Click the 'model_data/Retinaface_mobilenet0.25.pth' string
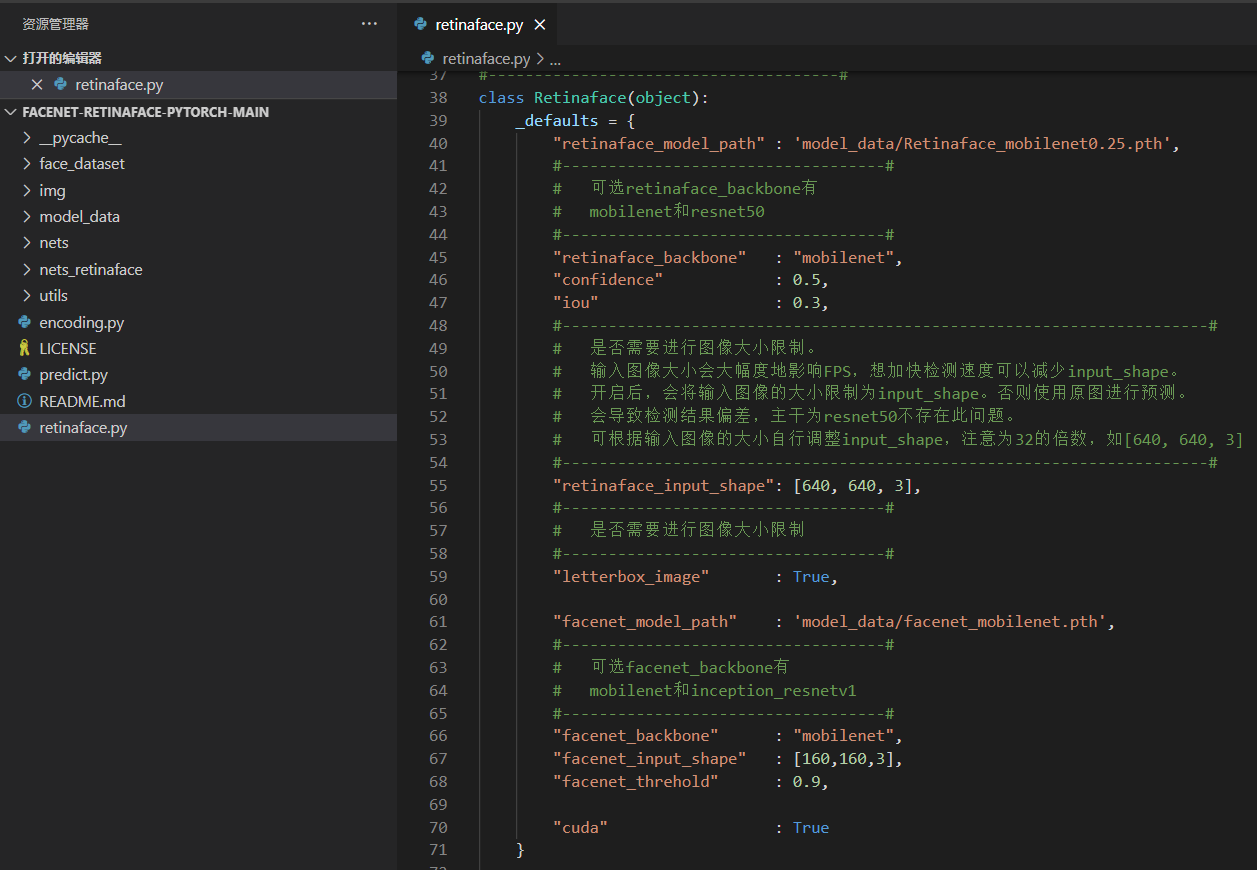 point(983,143)
